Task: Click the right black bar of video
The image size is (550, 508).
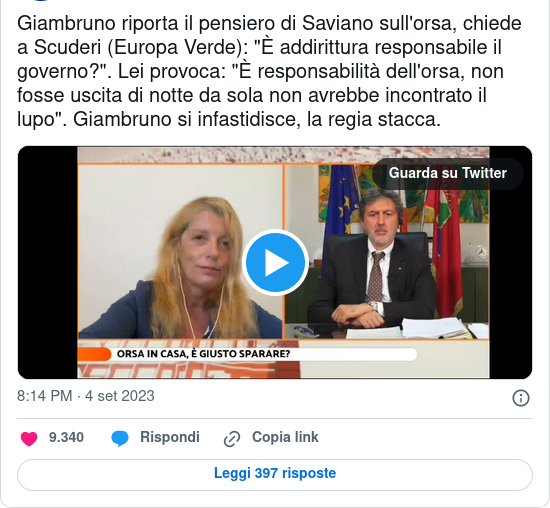Action: 511,262
